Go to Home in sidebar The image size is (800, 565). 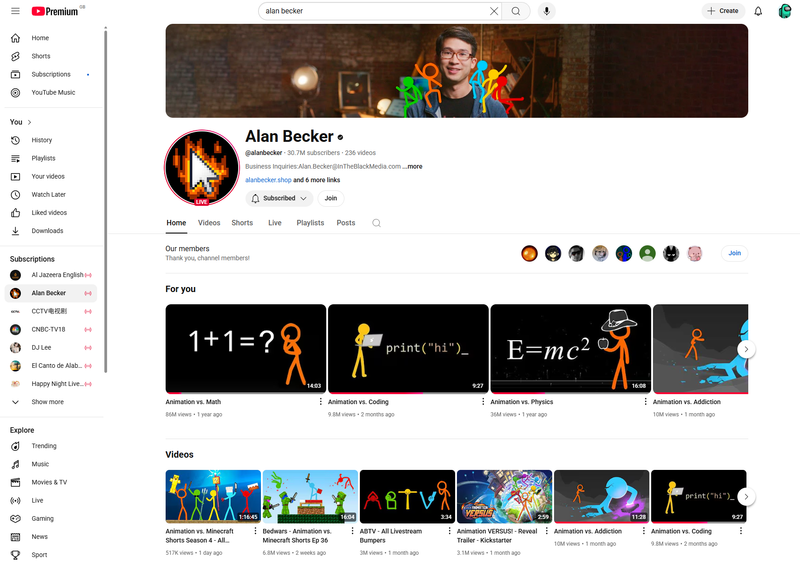click(x=51, y=38)
